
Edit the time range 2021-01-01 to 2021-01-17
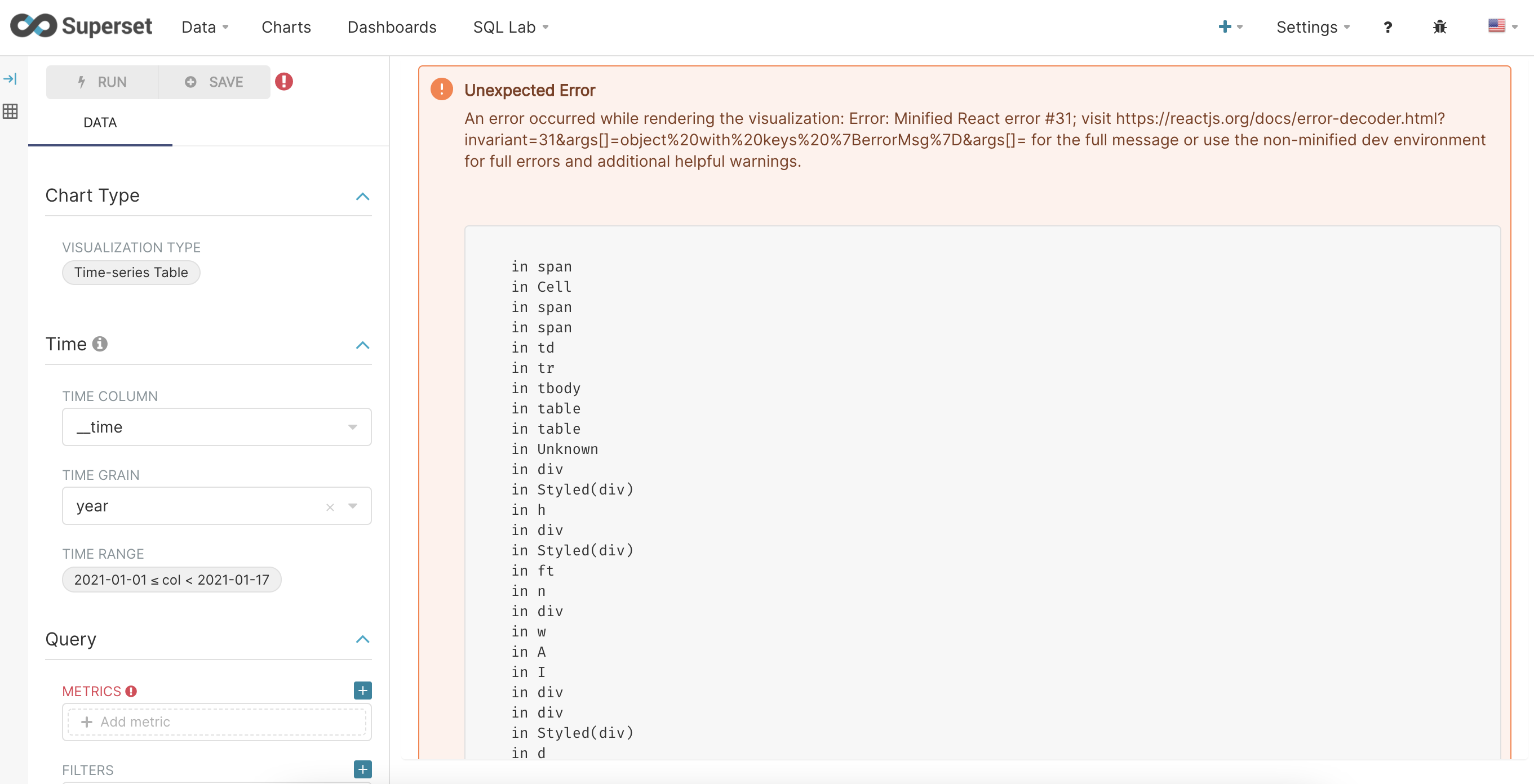coord(171,579)
